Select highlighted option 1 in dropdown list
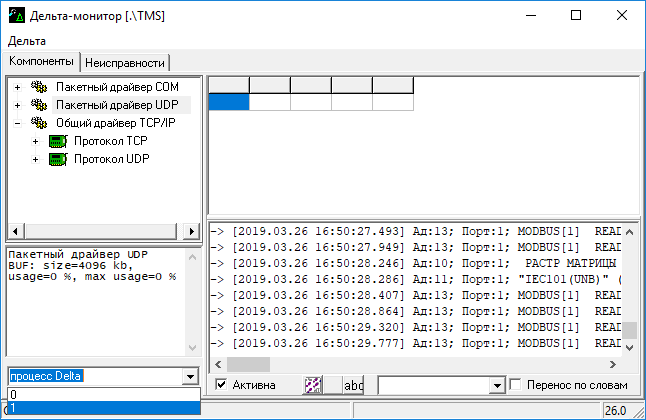646x420 pixels. click(100, 407)
